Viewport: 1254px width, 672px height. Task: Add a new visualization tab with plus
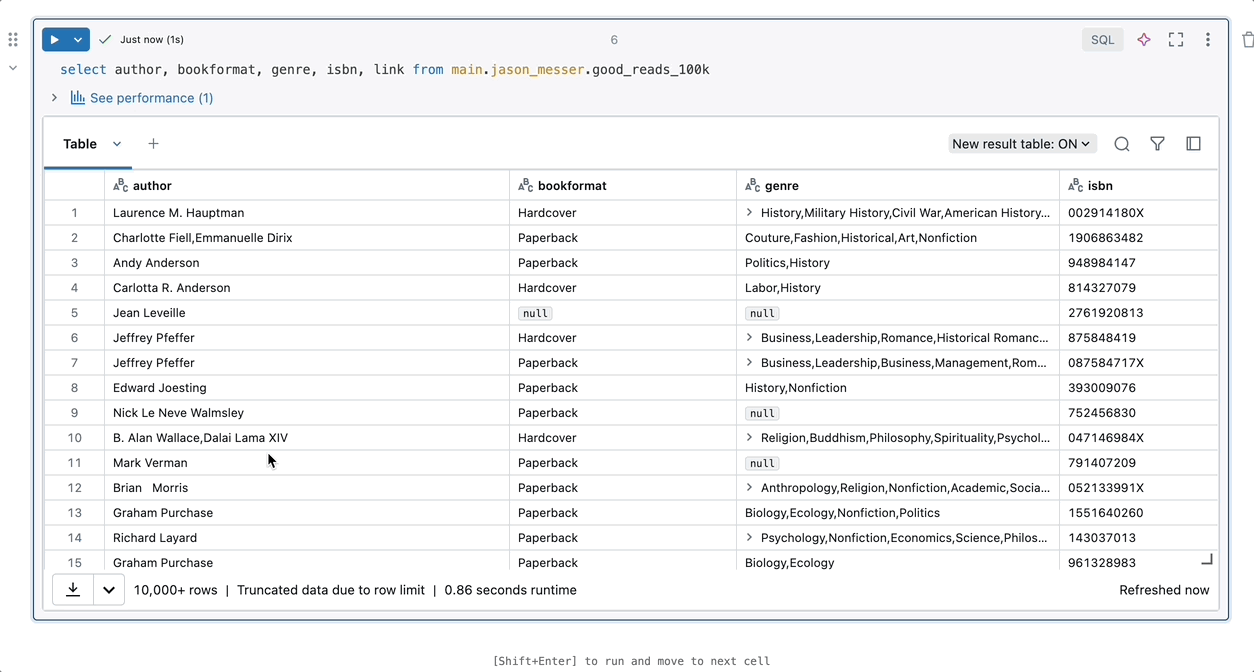click(x=153, y=144)
